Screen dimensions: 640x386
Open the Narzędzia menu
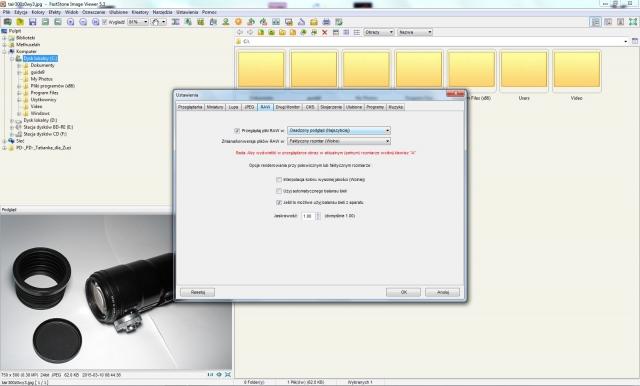pyautogui.click(x=162, y=12)
